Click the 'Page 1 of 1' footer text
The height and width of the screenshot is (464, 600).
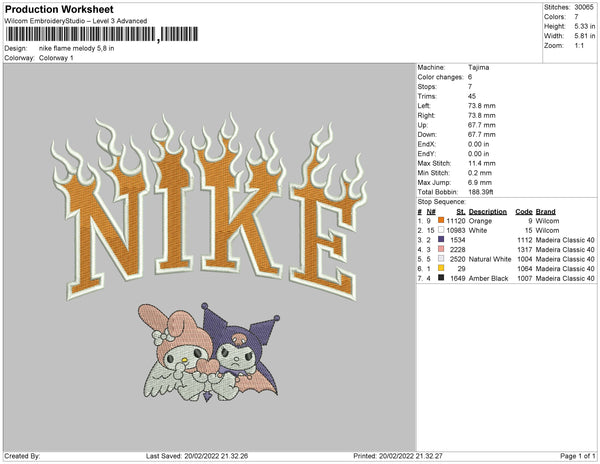pos(578,456)
